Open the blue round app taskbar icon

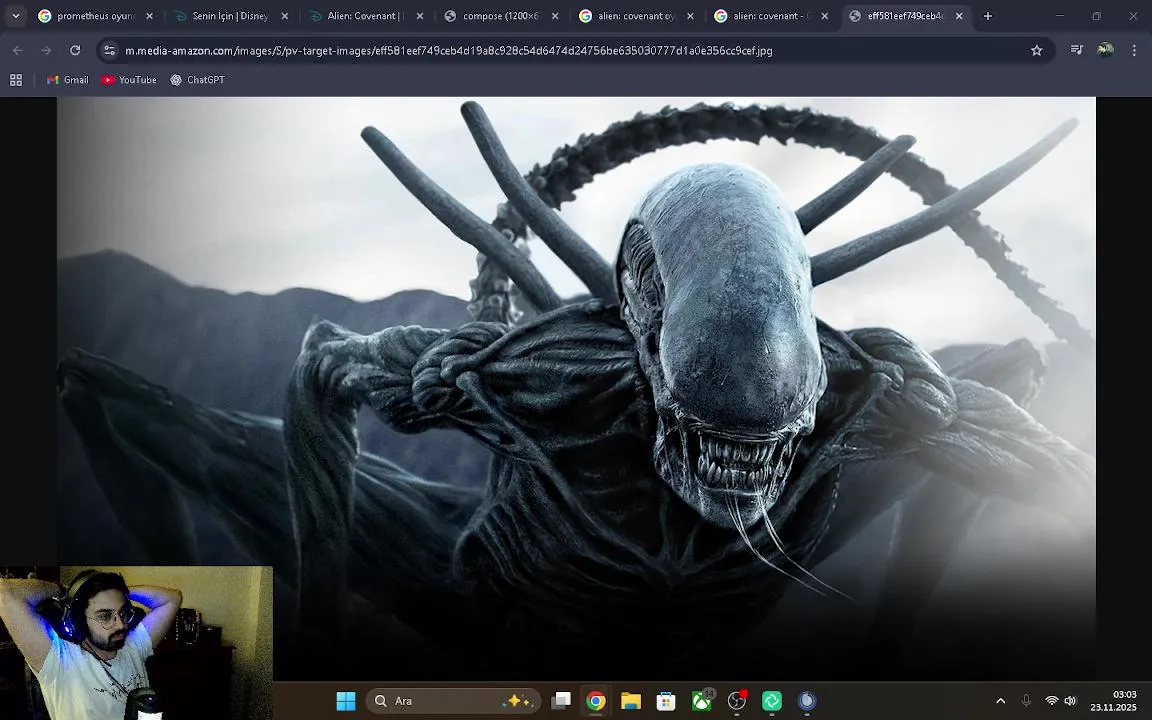[x=807, y=701]
